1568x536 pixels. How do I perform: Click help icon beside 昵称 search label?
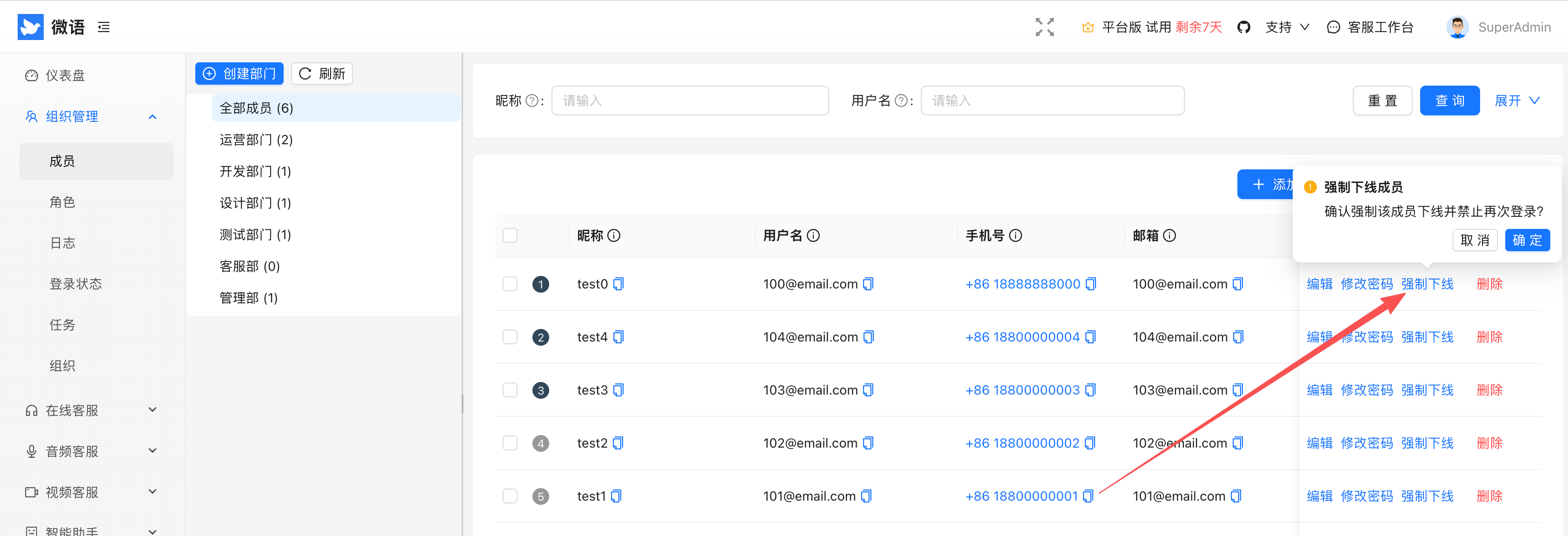click(532, 100)
